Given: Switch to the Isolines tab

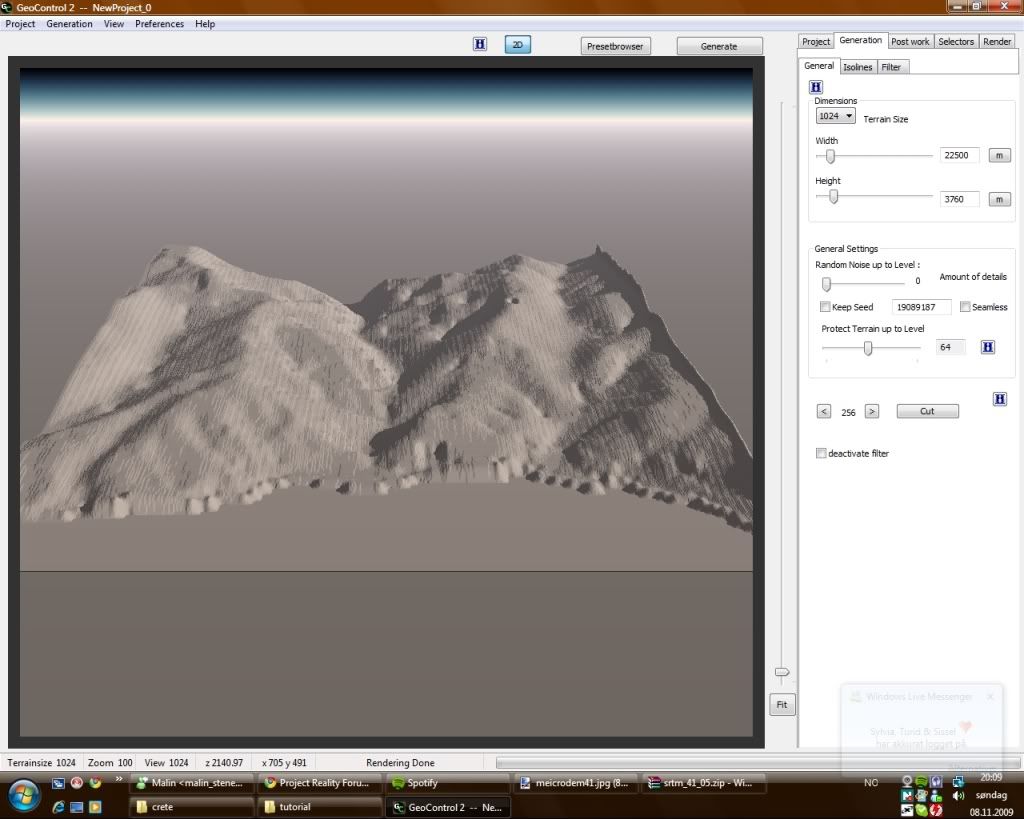Looking at the screenshot, I should pyautogui.click(x=857, y=67).
